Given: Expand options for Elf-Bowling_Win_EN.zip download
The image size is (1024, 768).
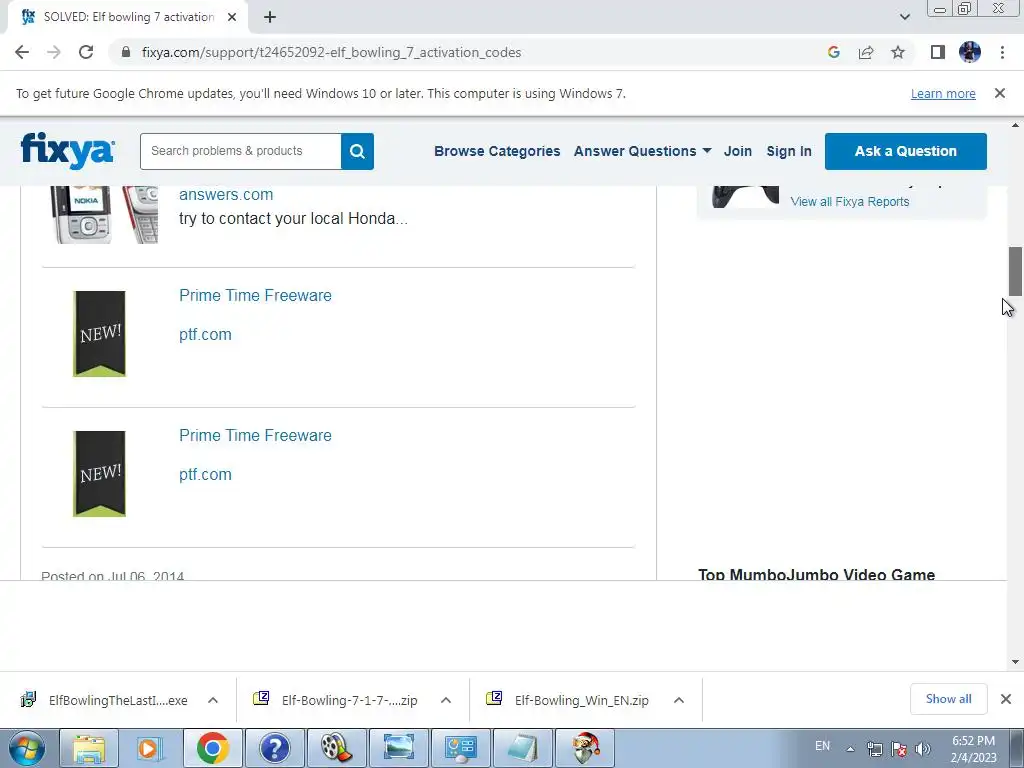Looking at the screenshot, I should tap(679, 700).
